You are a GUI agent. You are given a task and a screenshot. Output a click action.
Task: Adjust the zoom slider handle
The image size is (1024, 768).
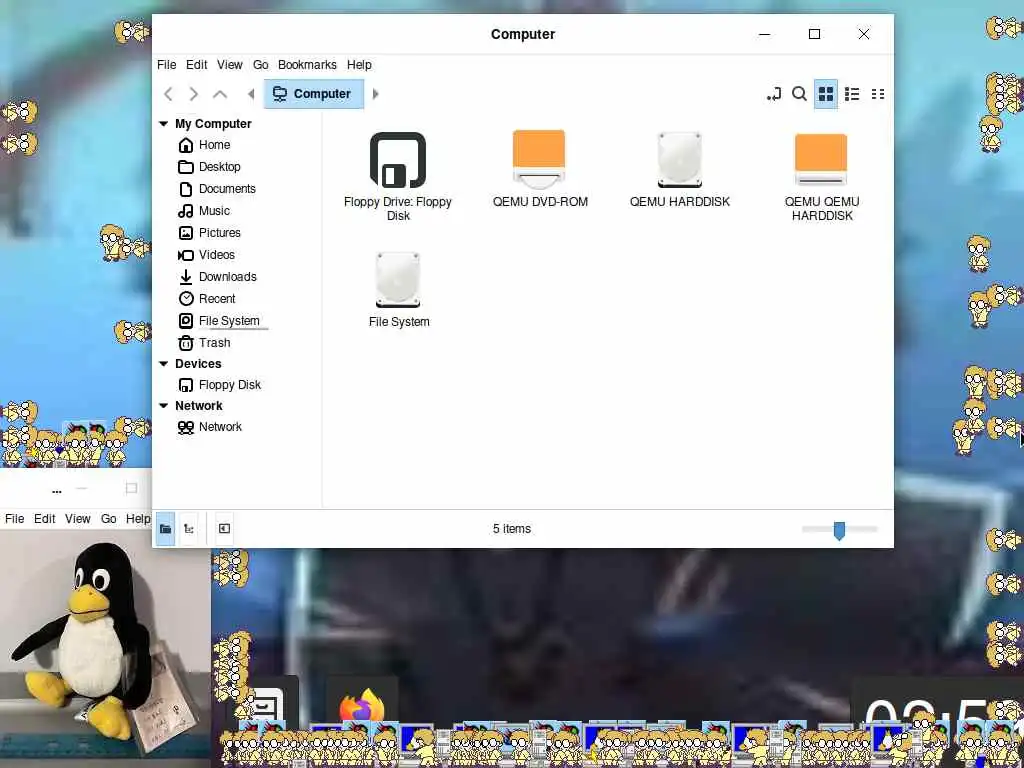pyautogui.click(x=839, y=530)
